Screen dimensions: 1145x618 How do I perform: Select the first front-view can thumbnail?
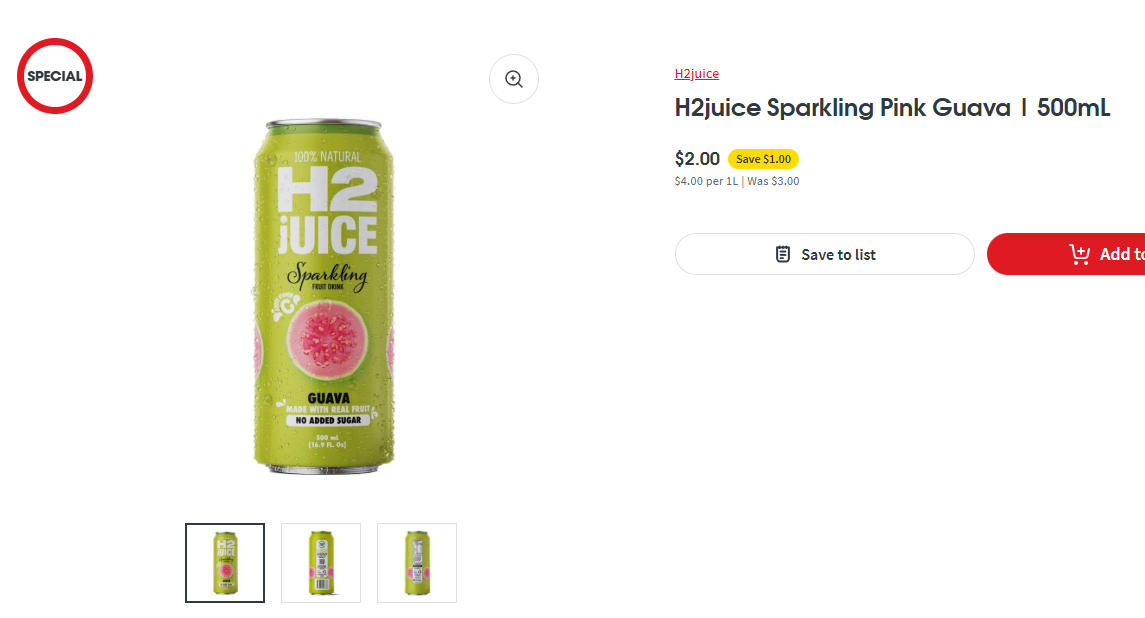(225, 563)
